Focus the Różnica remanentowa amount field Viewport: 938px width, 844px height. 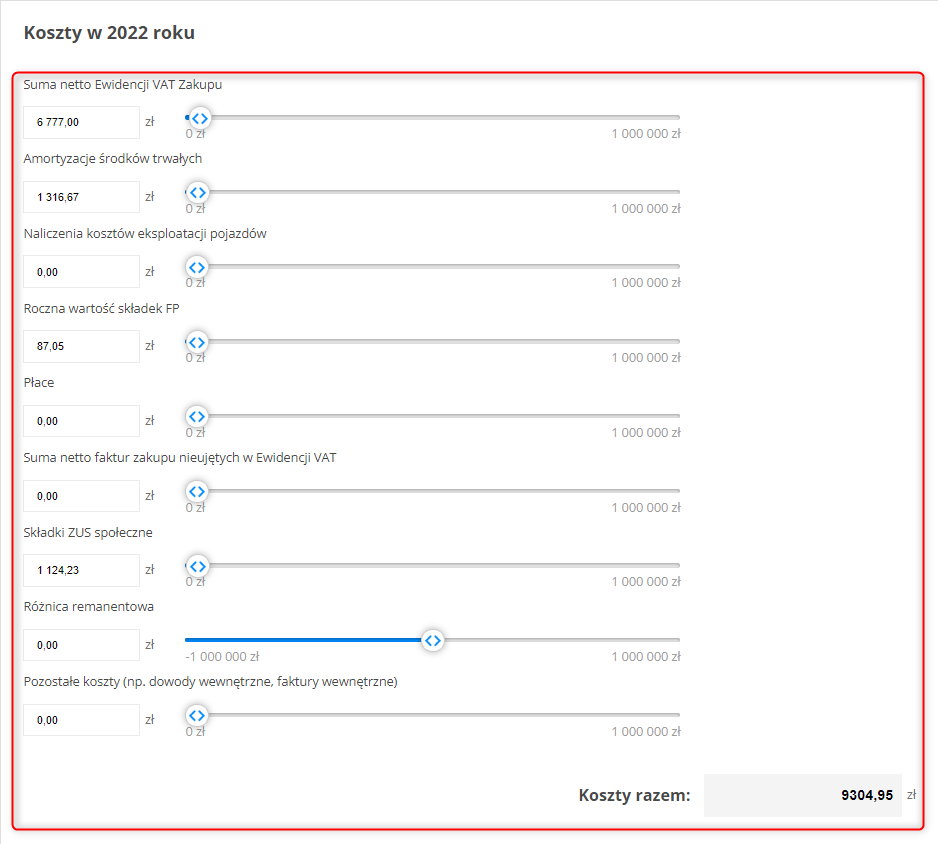pos(81,645)
